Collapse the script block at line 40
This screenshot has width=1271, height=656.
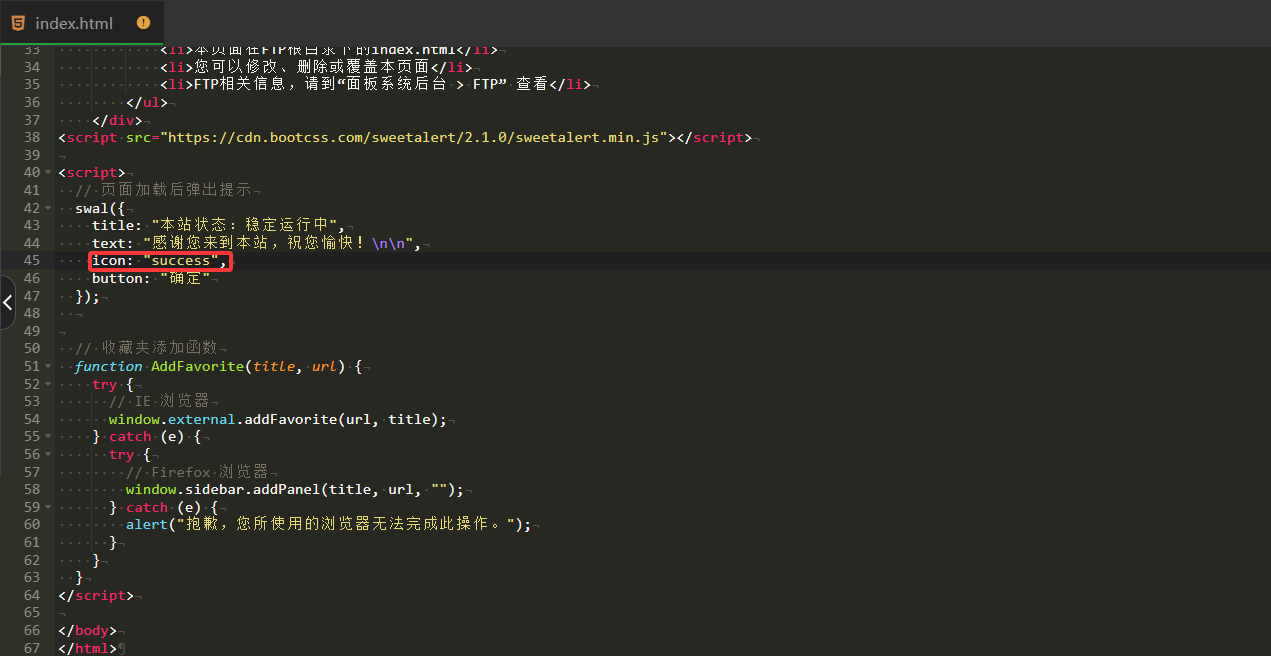pos(50,173)
